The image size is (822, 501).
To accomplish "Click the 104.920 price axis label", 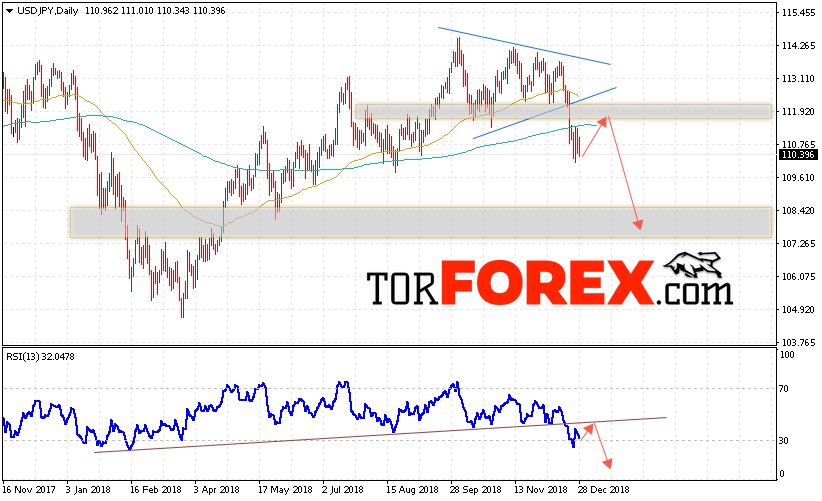I will (798, 310).
